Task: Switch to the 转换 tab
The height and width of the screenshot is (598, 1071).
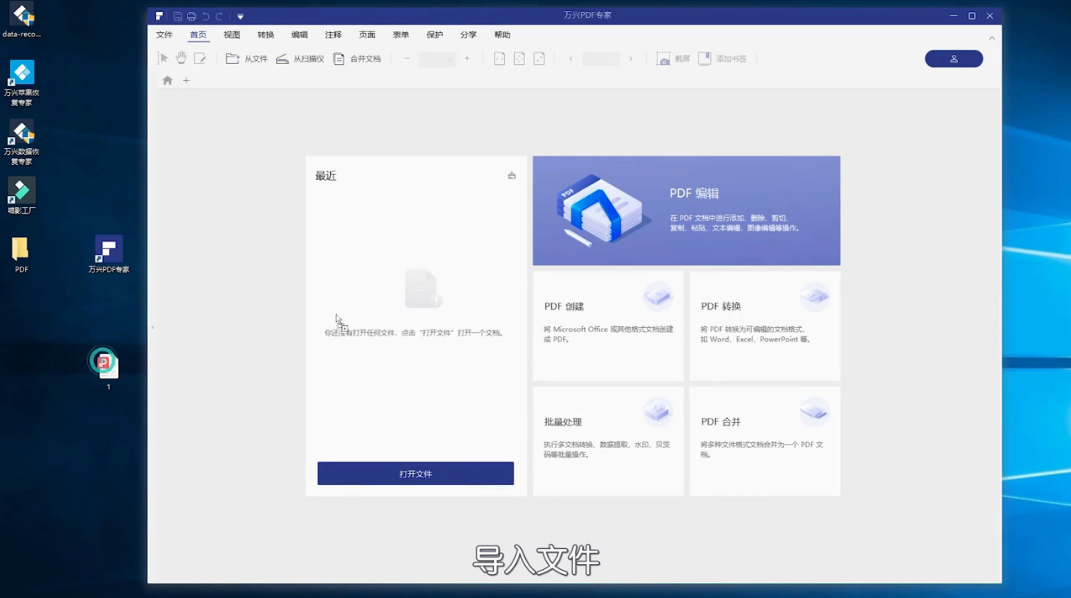Action: (266, 35)
